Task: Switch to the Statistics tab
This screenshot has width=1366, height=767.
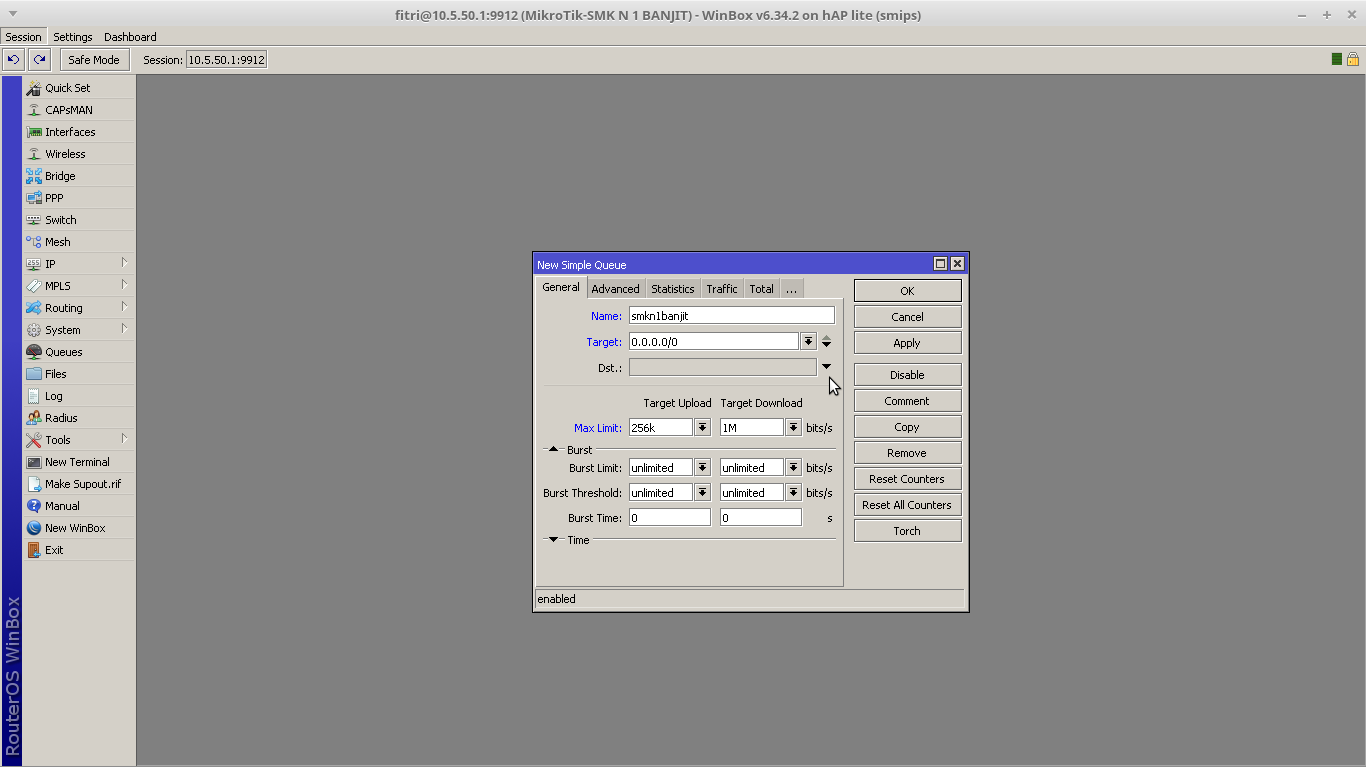Action: pos(672,289)
